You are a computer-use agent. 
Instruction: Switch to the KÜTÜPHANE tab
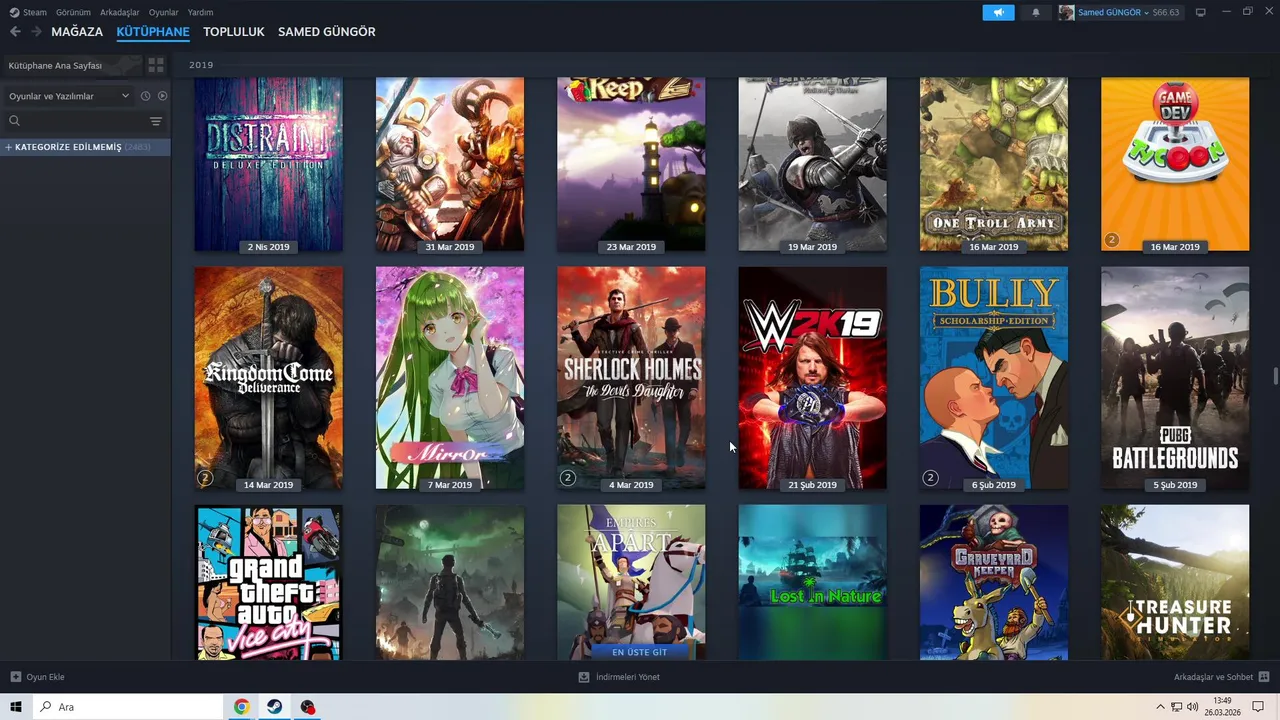coord(153,32)
